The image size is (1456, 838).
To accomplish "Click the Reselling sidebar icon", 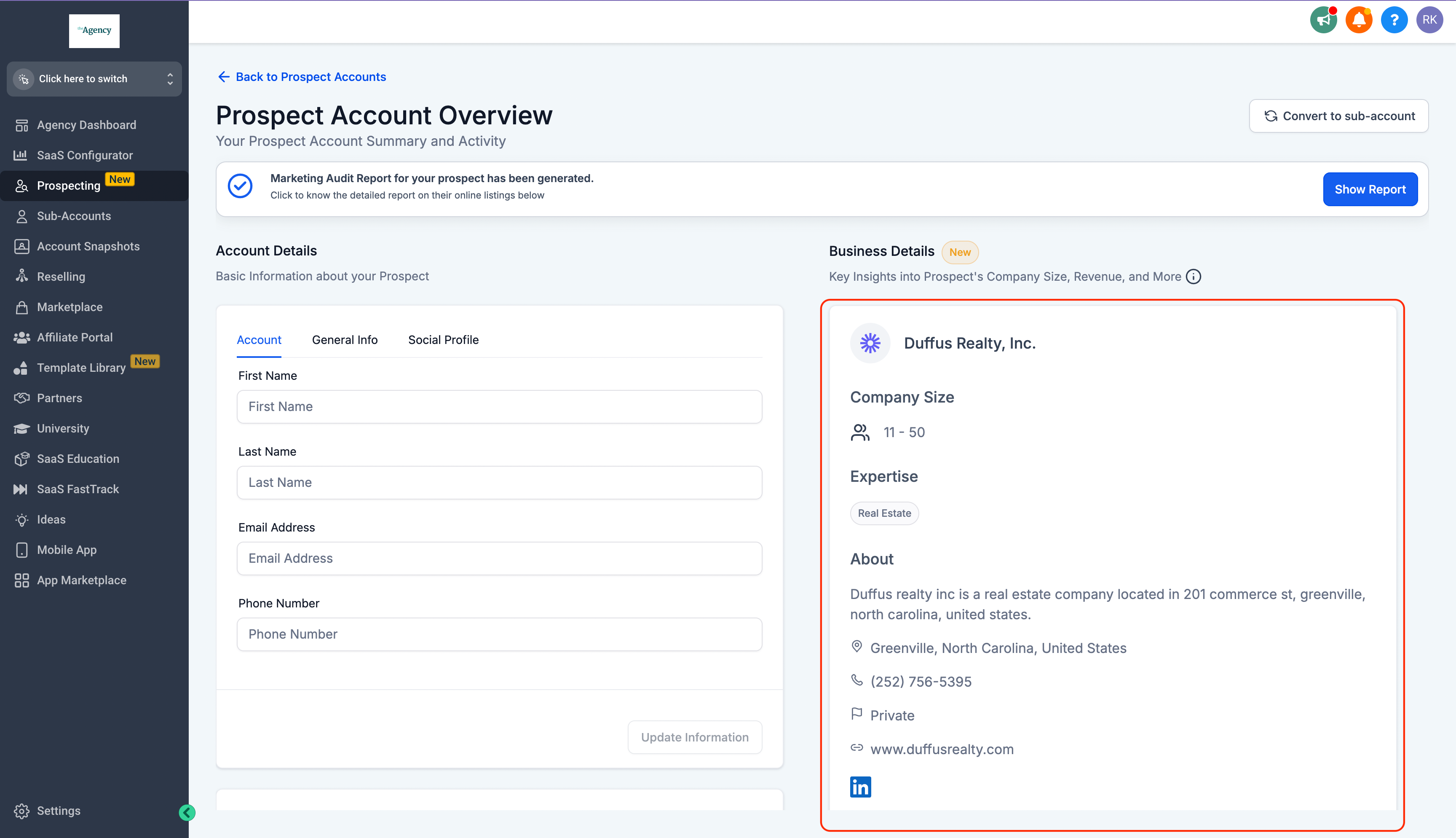I will (x=22, y=276).
